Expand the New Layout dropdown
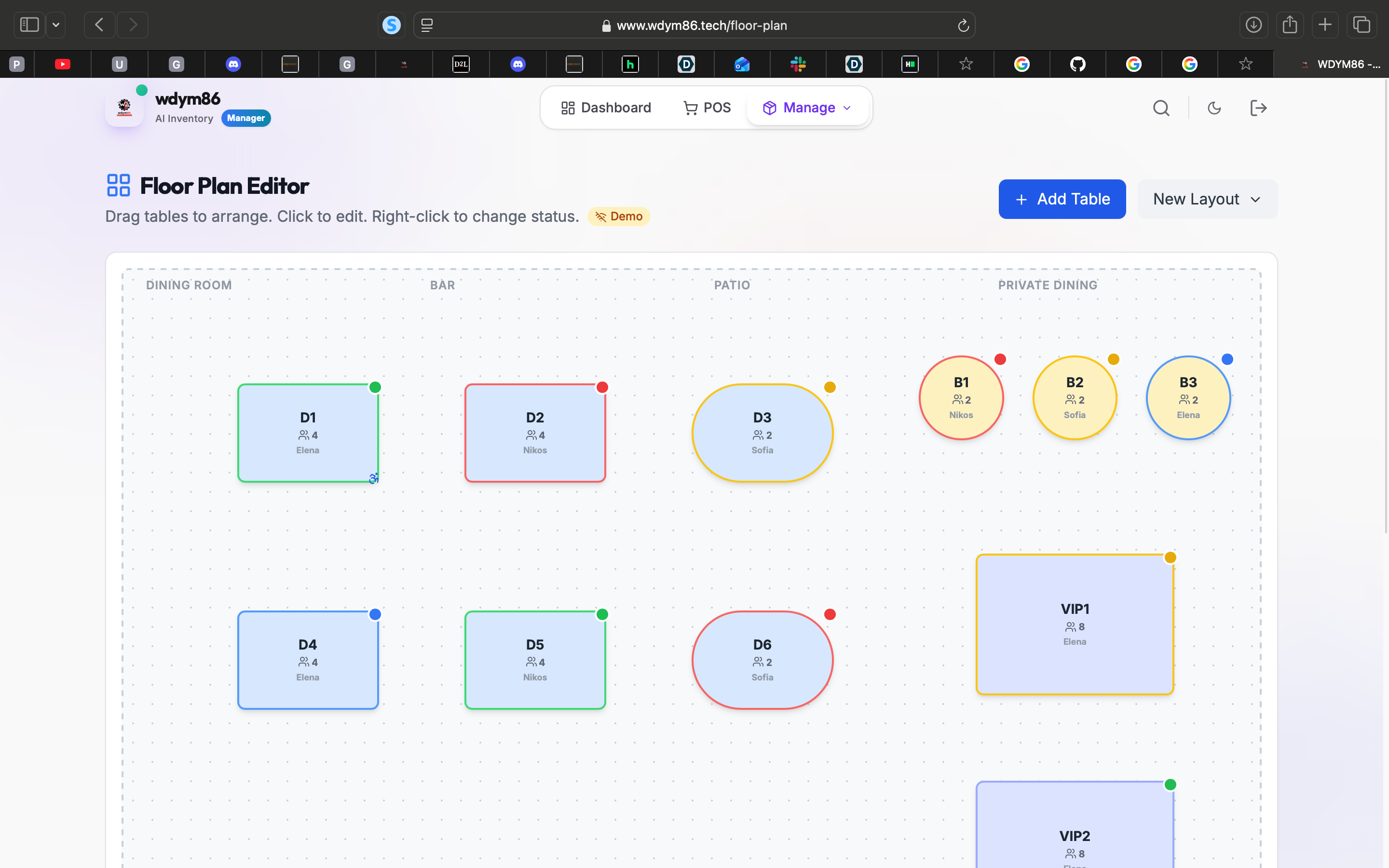Viewport: 1389px width, 868px height. pyautogui.click(x=1207, y=199)
